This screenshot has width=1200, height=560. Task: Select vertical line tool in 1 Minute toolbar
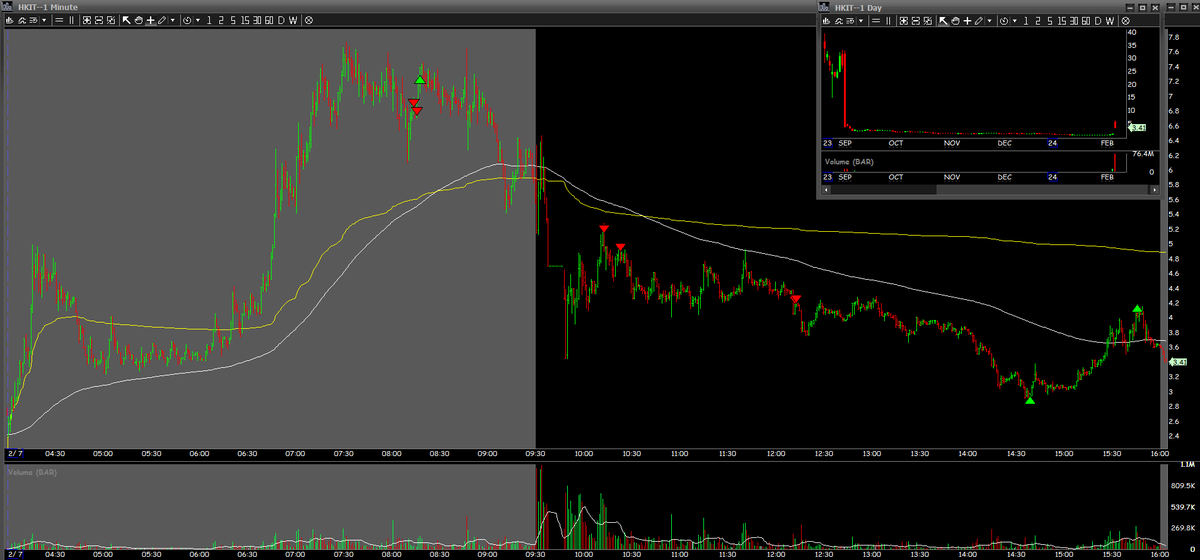click(71, 20)
